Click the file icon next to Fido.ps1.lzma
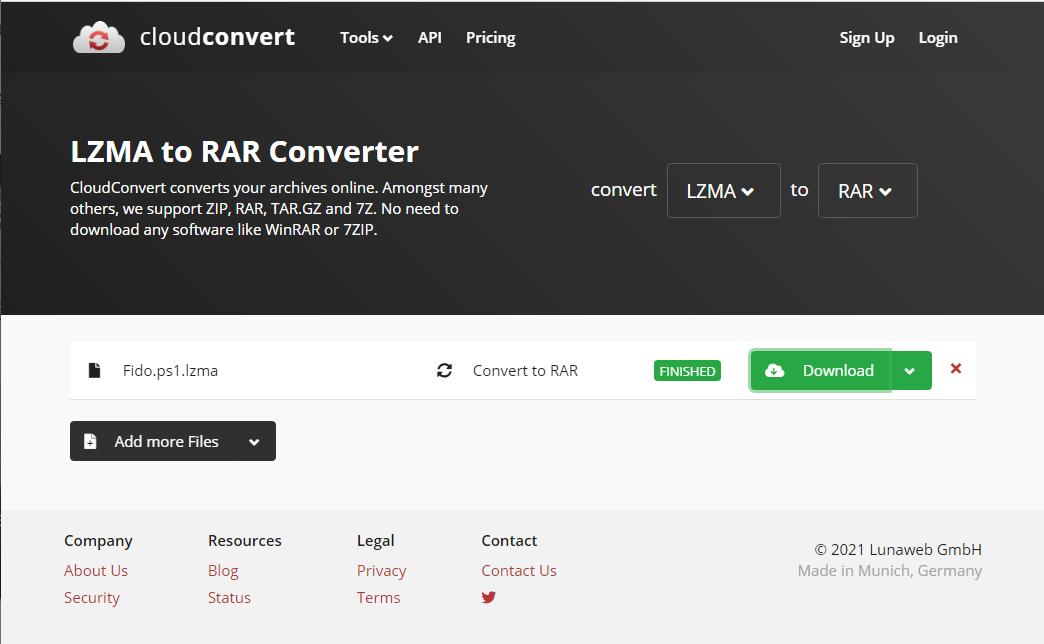This screenshot has width=1044, height=644. click(95, 370)
